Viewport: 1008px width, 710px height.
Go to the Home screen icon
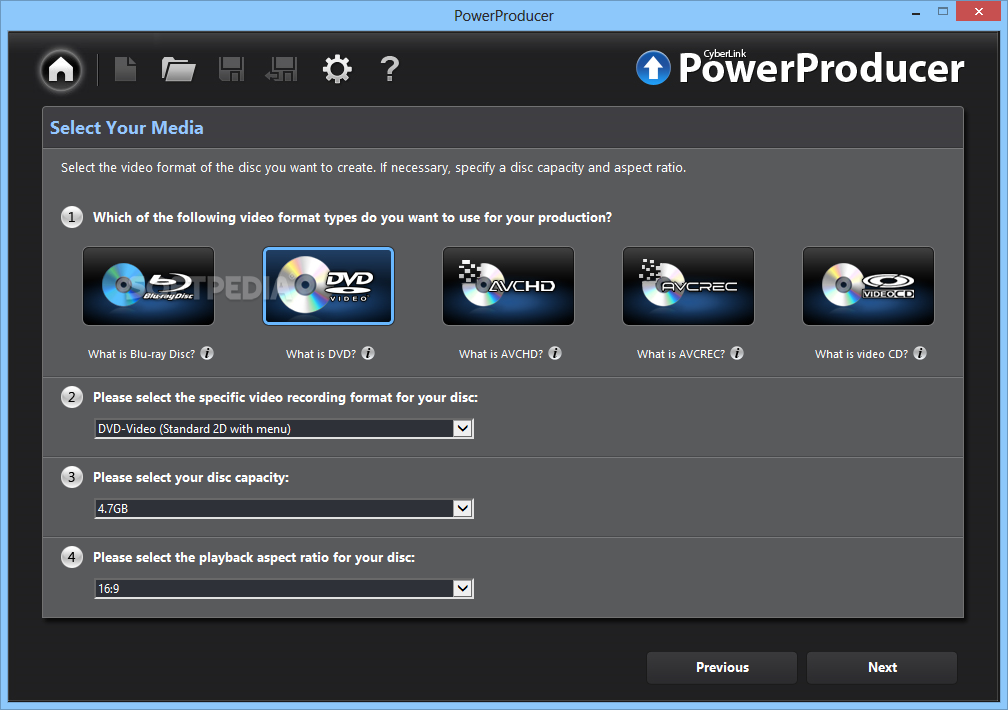click(62, 69)
